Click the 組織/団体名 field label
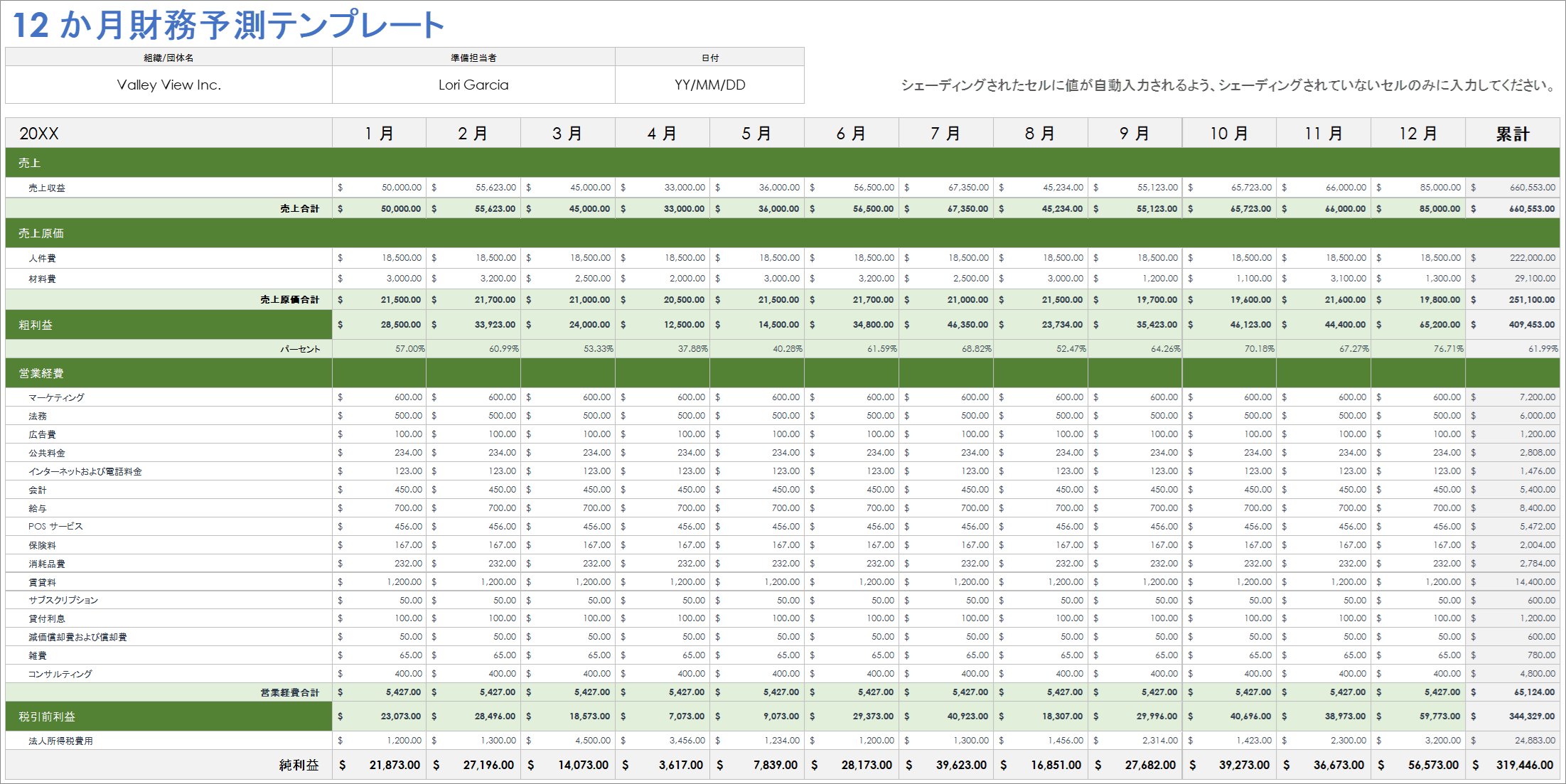 click(168, 58)
